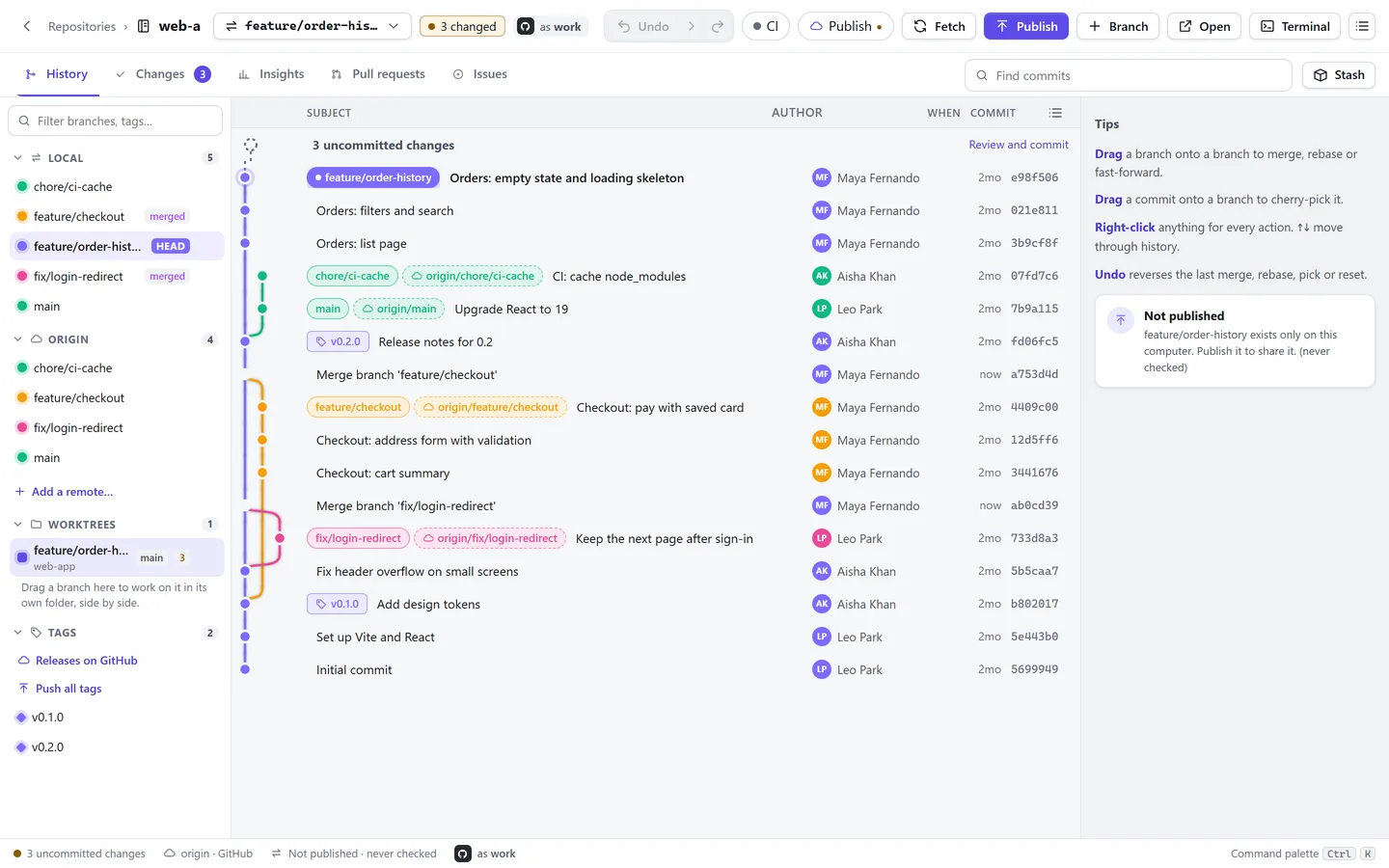The image size is (1389, 868).
Task: Select fix/login-redirect under ORIGIN
Action: tap(117, 428)
